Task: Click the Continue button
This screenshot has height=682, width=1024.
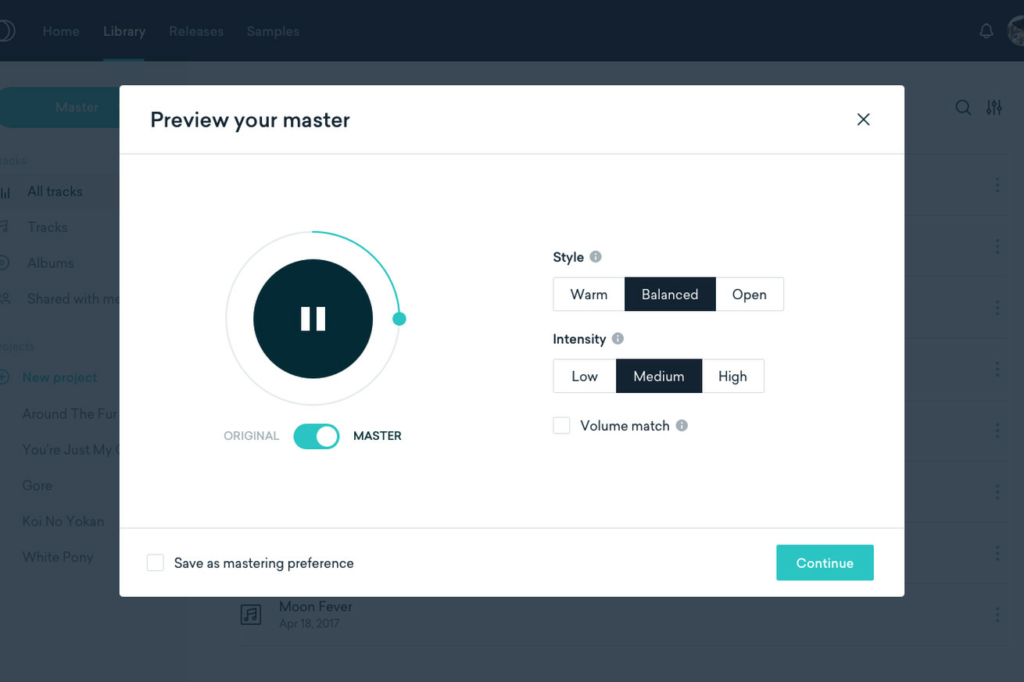Action: (825, 562)
